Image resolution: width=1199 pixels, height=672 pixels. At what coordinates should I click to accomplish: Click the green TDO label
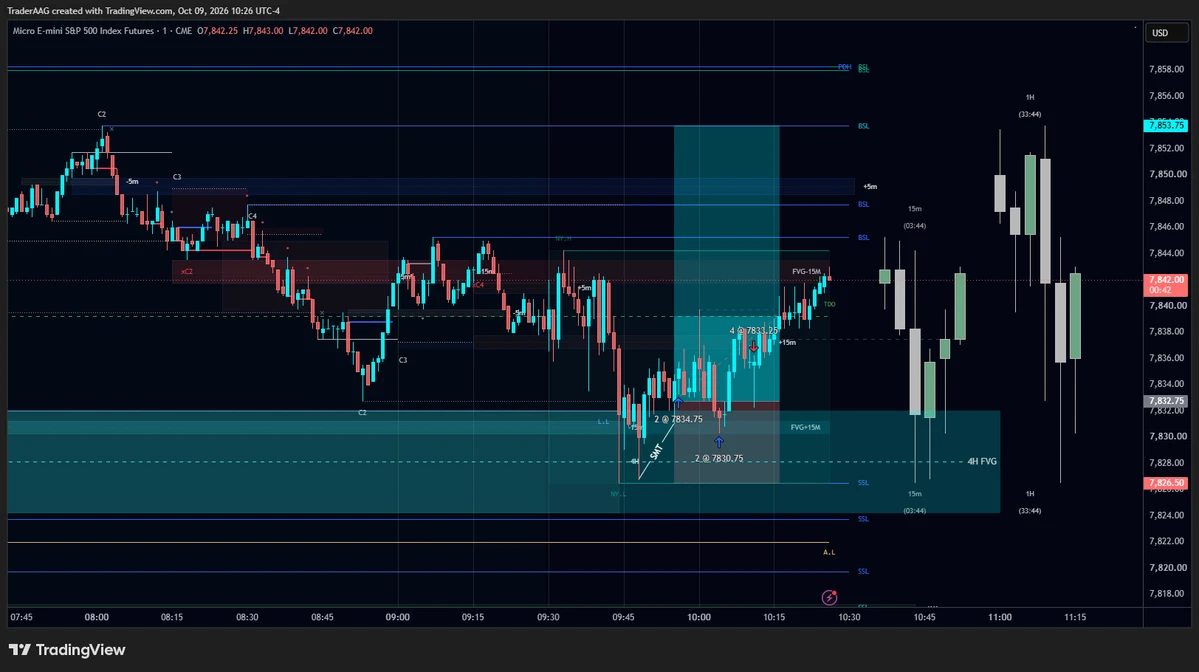pos(830,304)
